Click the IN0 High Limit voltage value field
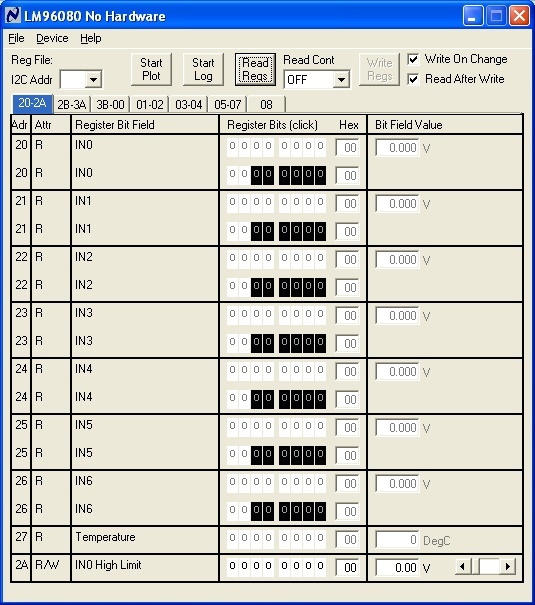 click(x=397, y=568)
